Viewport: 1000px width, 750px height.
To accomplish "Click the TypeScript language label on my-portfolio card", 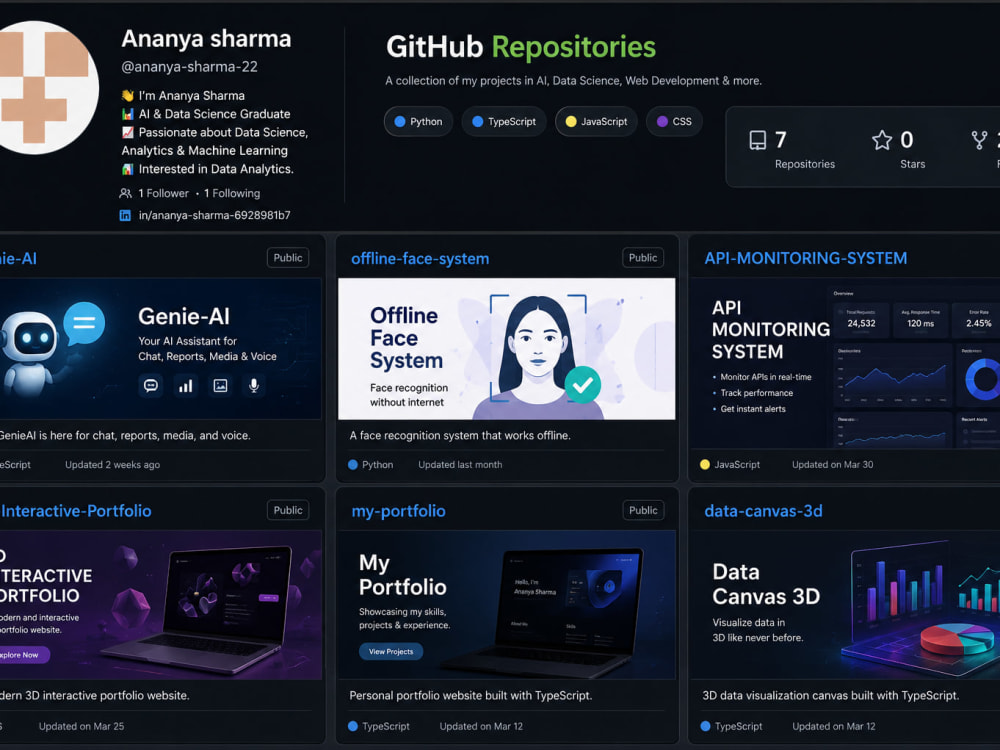I will (386, 726).
